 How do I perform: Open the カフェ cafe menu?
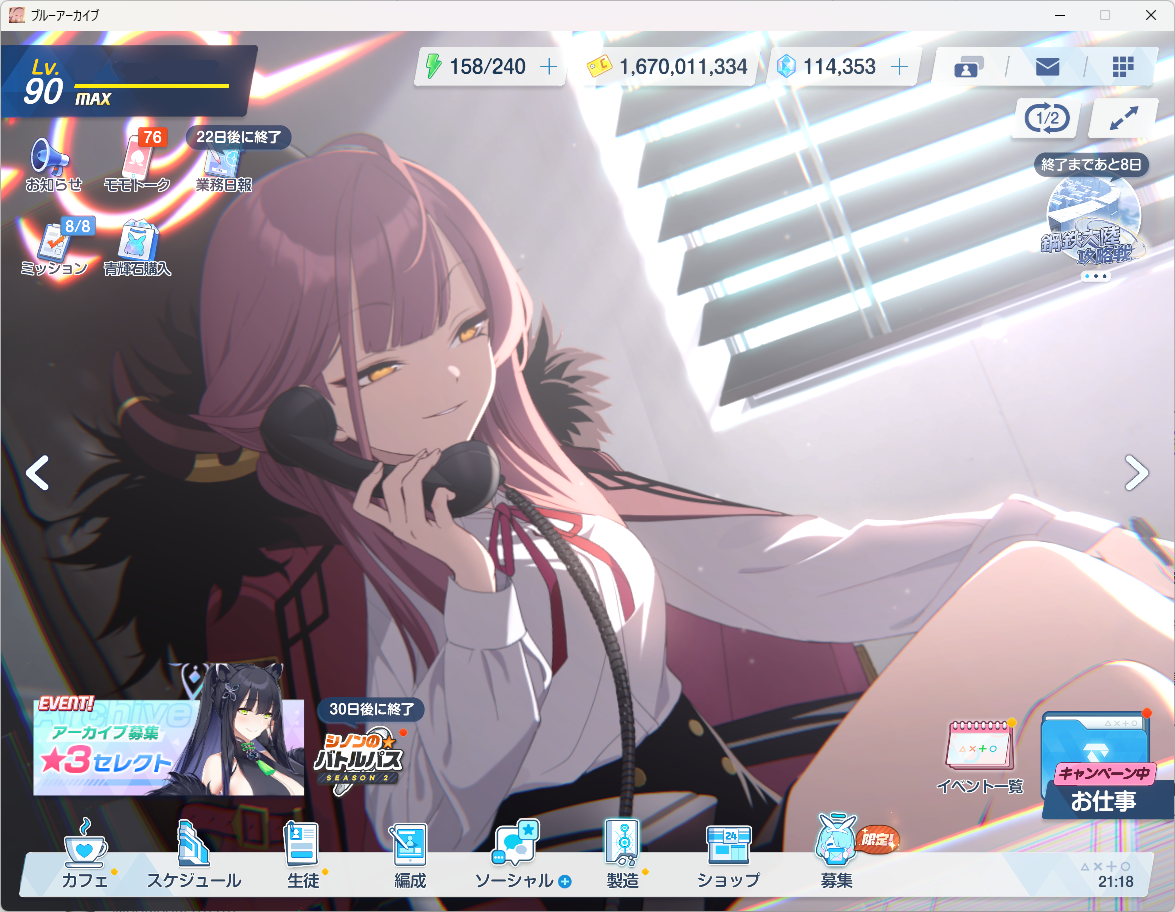85,857
